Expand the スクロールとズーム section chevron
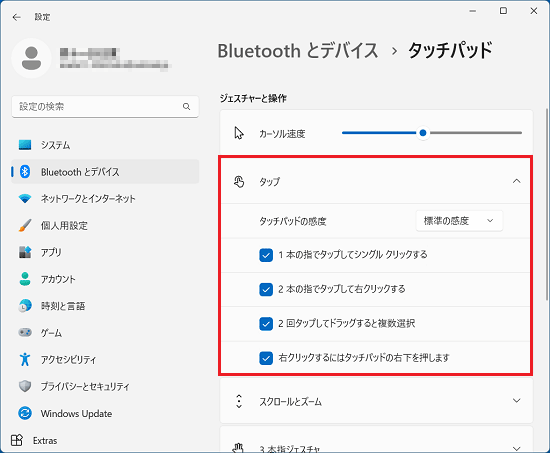 [x=516, y=400]
